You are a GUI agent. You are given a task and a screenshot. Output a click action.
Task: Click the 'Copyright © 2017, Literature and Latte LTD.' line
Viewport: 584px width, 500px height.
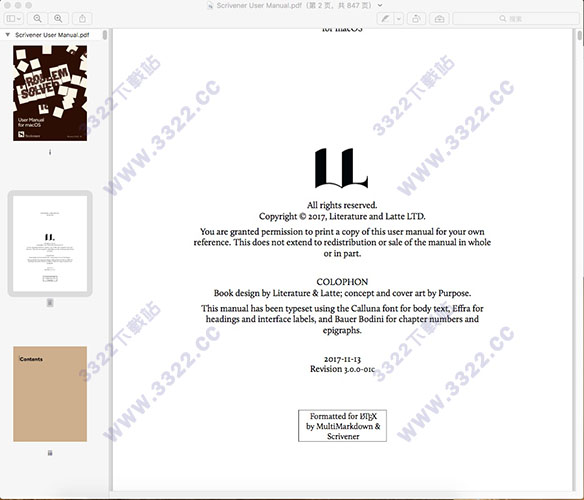pos(342,216)
